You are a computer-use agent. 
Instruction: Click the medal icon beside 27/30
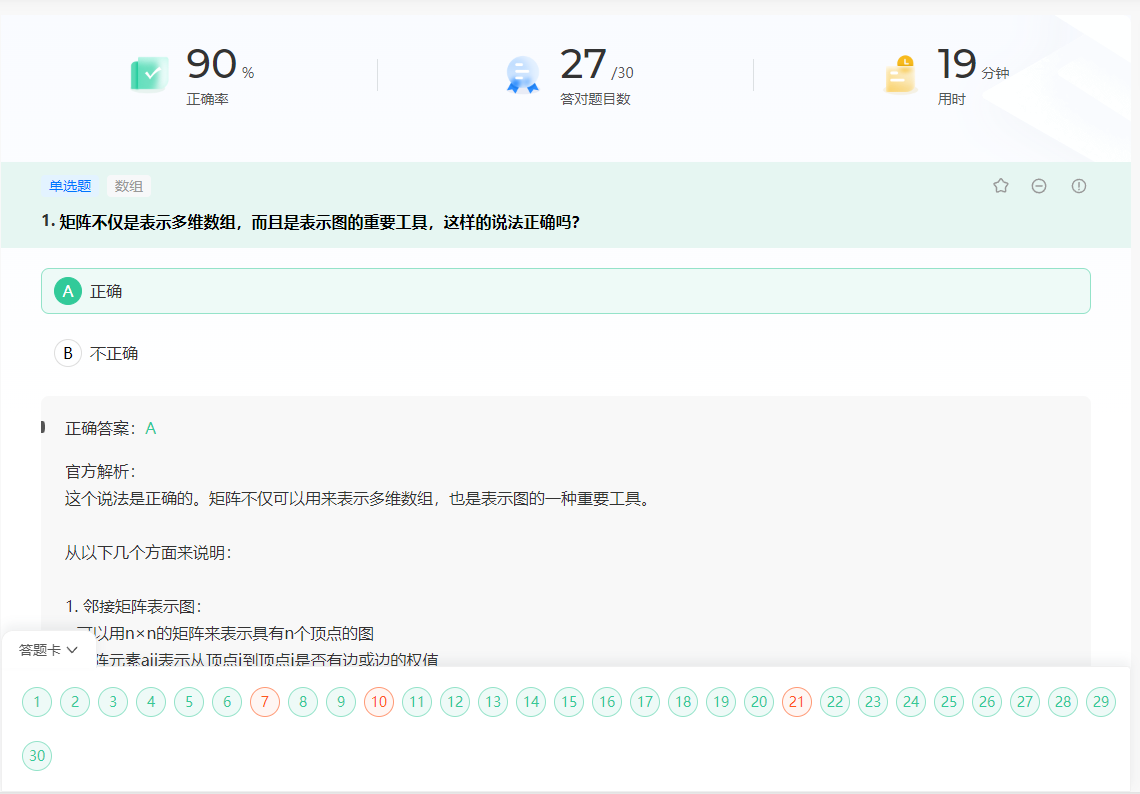[x=521, y=72]
